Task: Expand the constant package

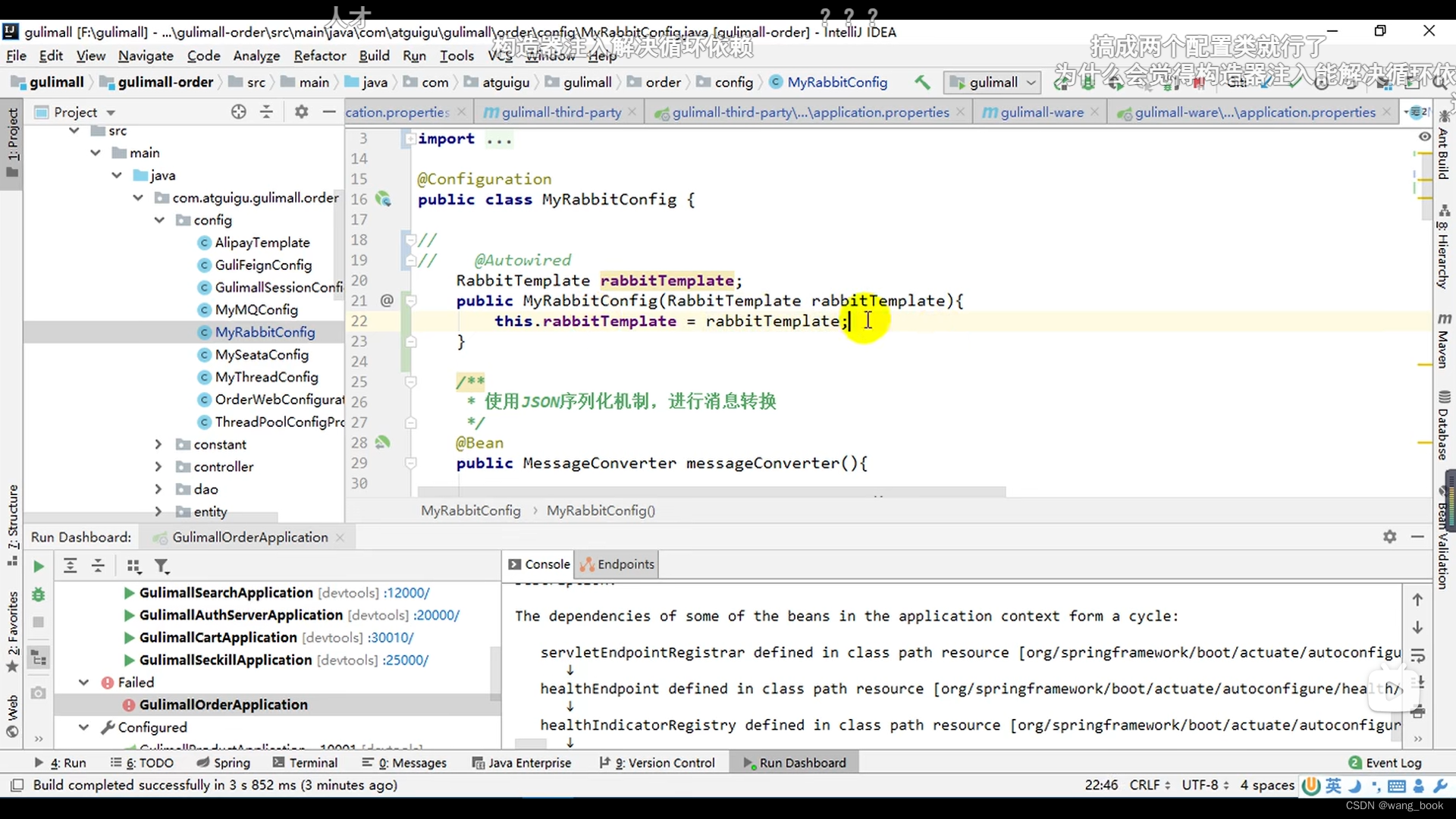Action: coord(158,444)
